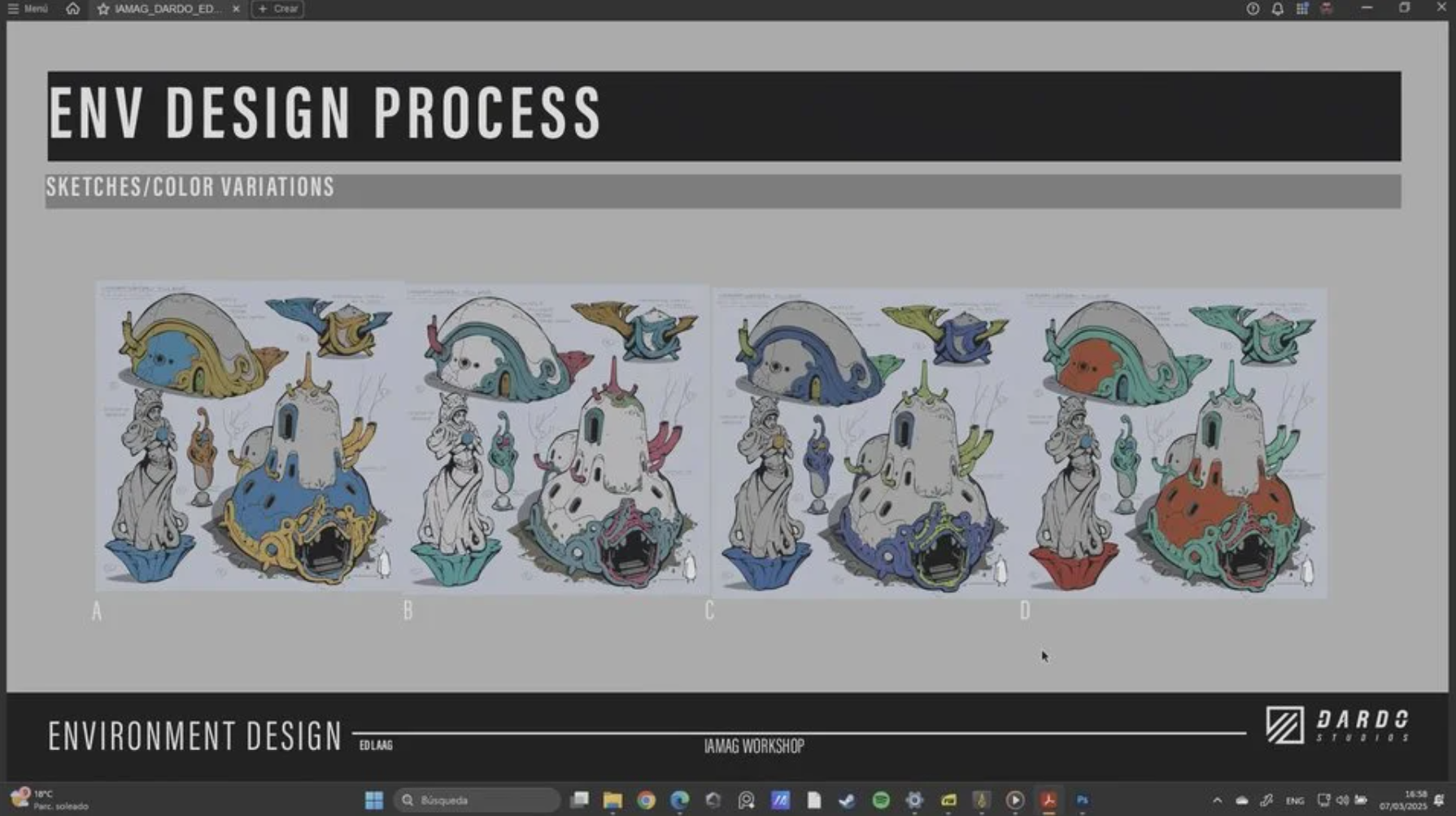Screen dimensions: 1456x816
Task: Click color variation A sketch
Action: pos(249,435)
